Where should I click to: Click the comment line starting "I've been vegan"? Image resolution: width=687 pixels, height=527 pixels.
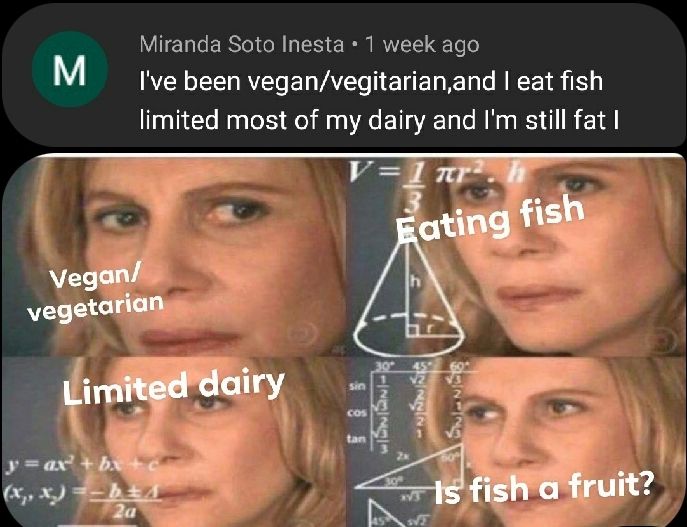pyautogui.click(x=370, y=82)
